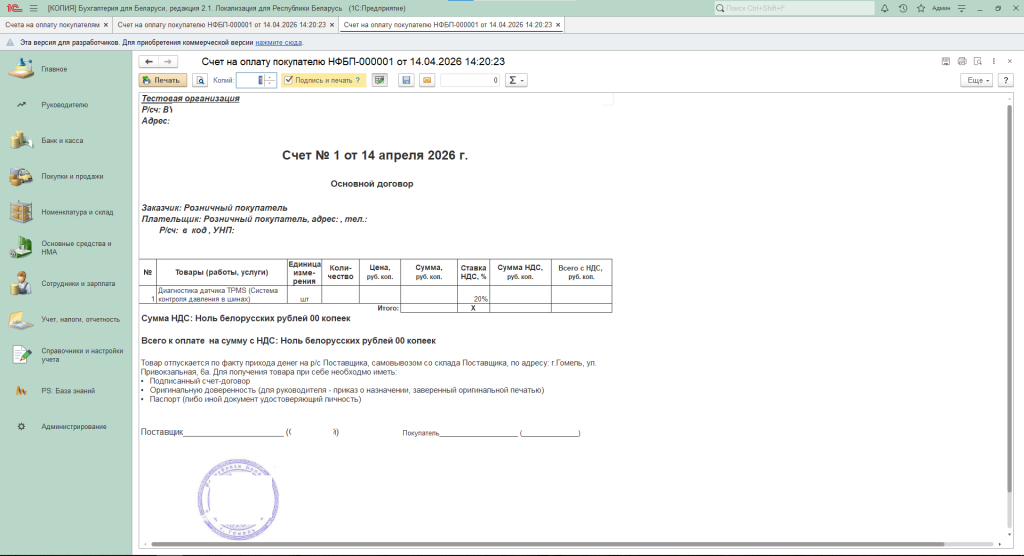
Task: Expand the sum (Σ) dropdown
Action: [516, 80]
